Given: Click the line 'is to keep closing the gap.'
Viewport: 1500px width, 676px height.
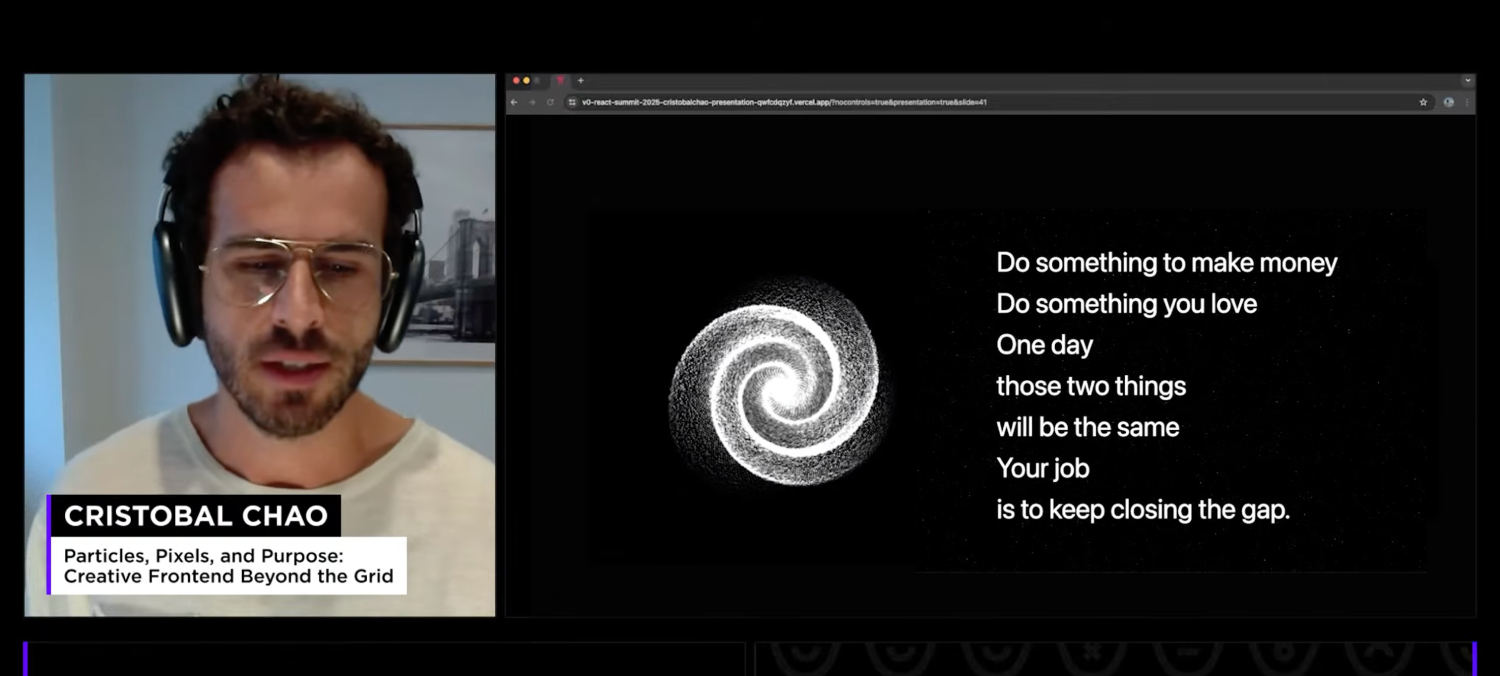Looking at the screenshot, I should click(1143, 510).
